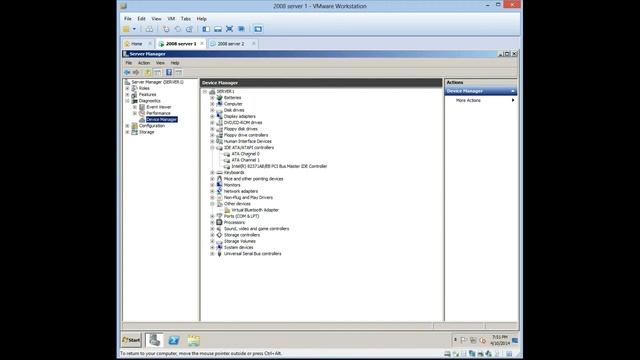
Task: Click VMware take snapshot toolbar icon
Action: pyautogui.click(x=166, y=29)
